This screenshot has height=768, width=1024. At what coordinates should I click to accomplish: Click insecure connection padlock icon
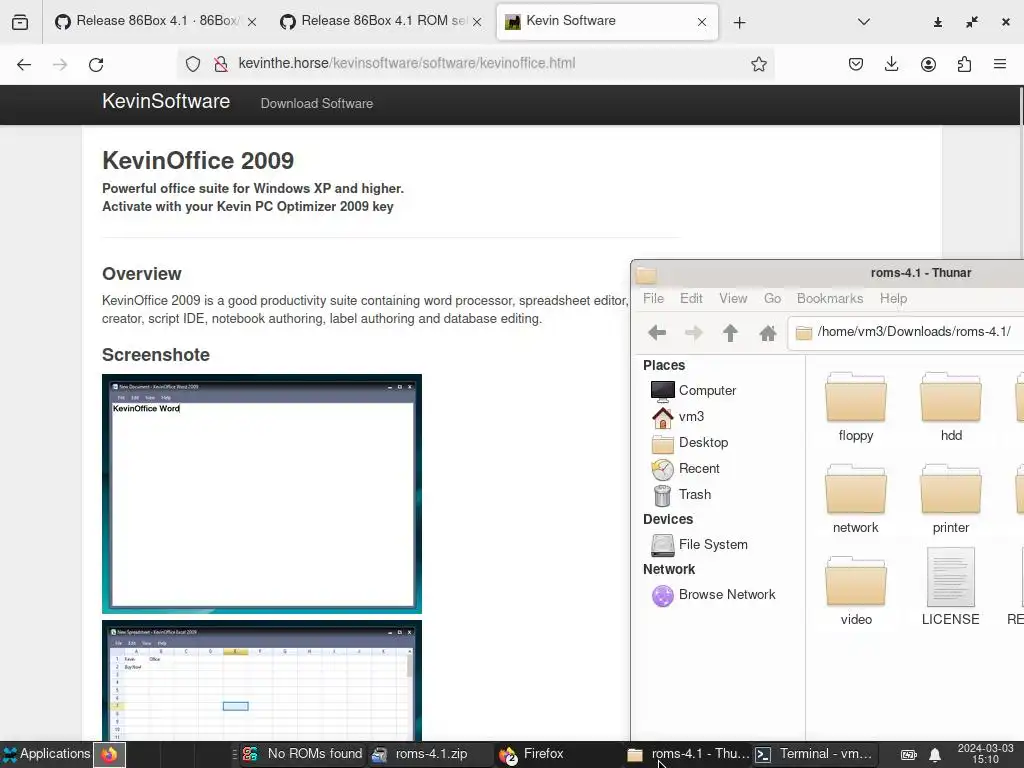(x=221, y=64)
